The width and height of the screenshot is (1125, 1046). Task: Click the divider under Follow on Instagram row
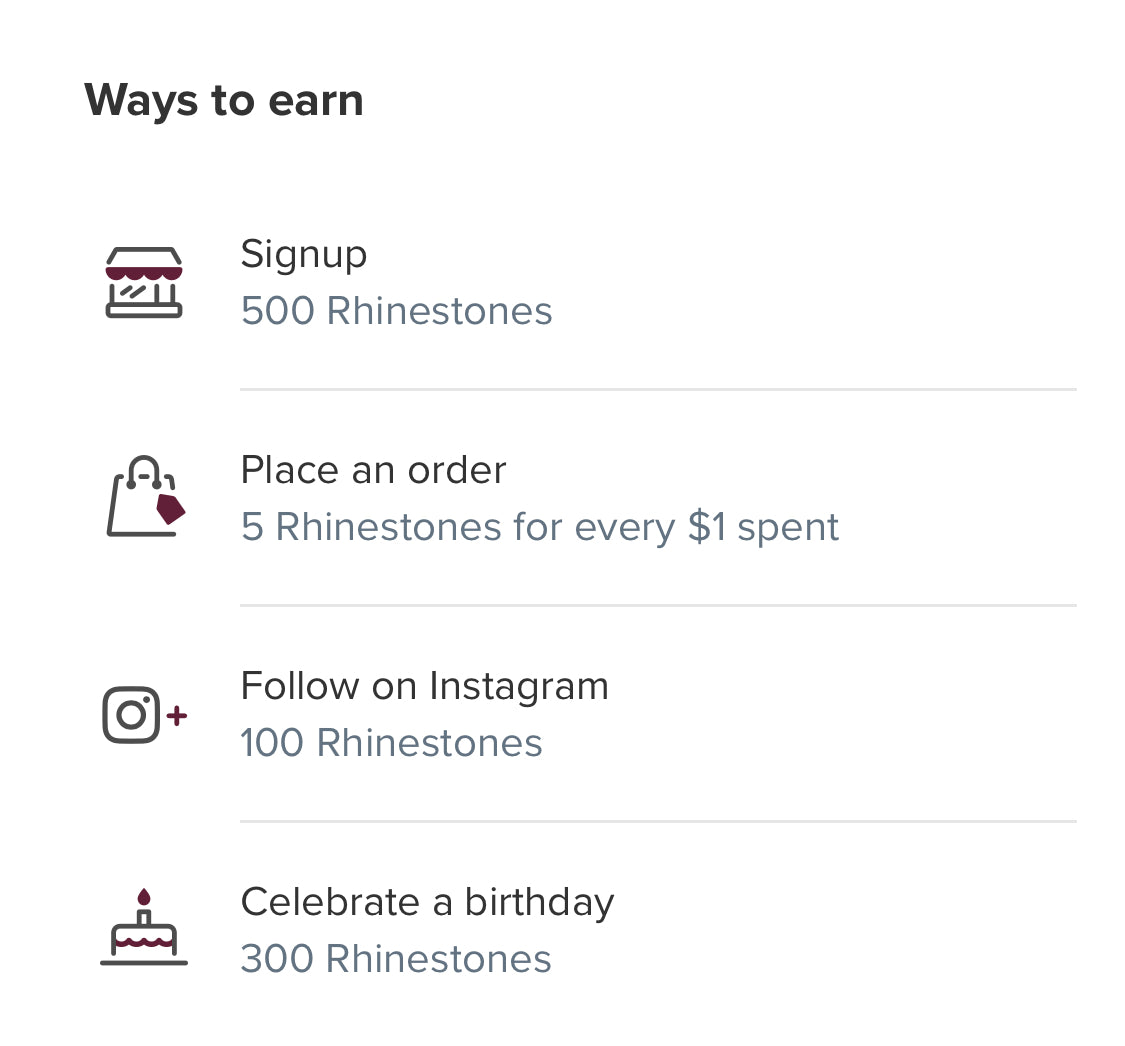[x=658, y=821]
